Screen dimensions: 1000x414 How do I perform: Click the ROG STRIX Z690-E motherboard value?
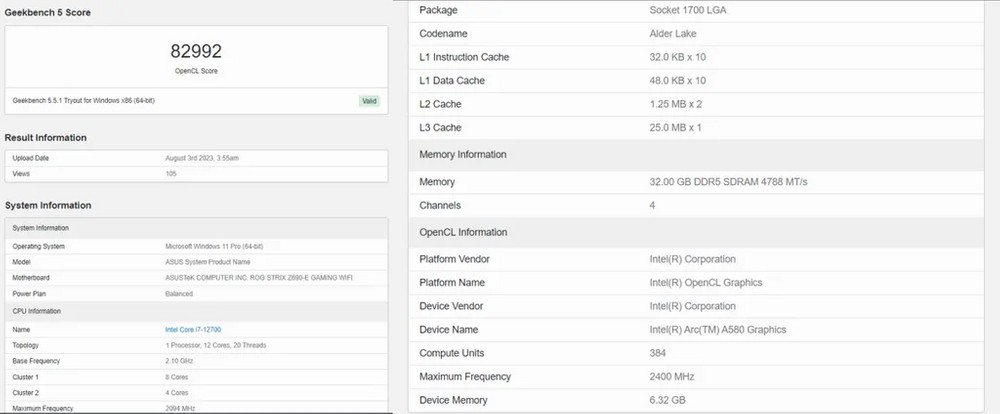click(258, 277)
